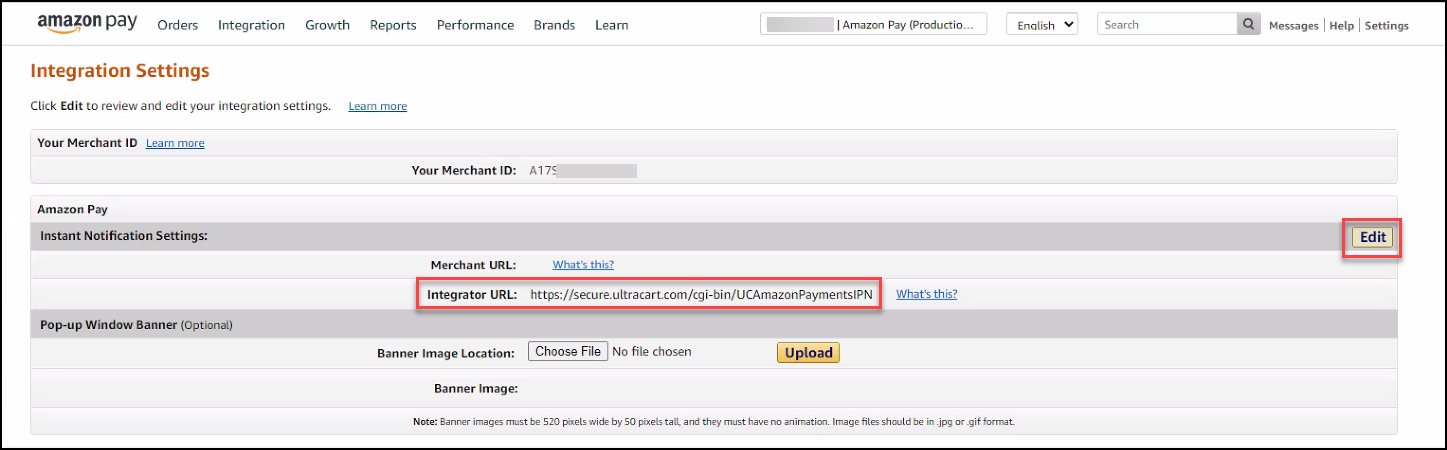Open the Learn menu
This screenshot has width=1447, height=450.
point(612,25)
